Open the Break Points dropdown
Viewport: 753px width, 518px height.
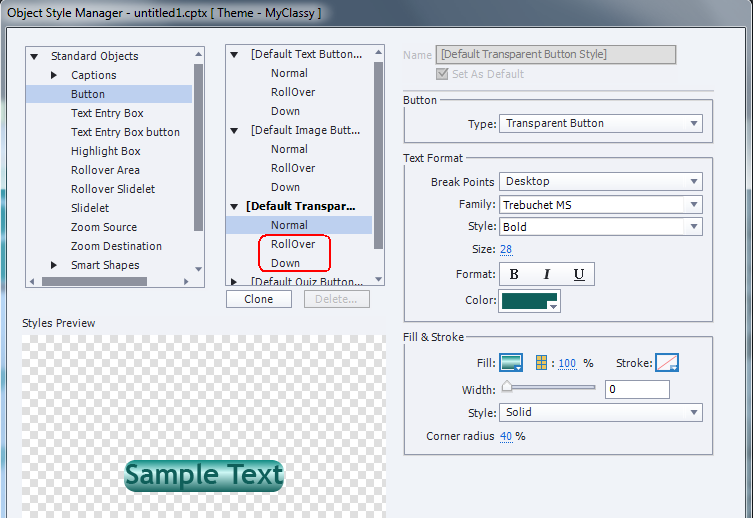click(x=600, y=181)
